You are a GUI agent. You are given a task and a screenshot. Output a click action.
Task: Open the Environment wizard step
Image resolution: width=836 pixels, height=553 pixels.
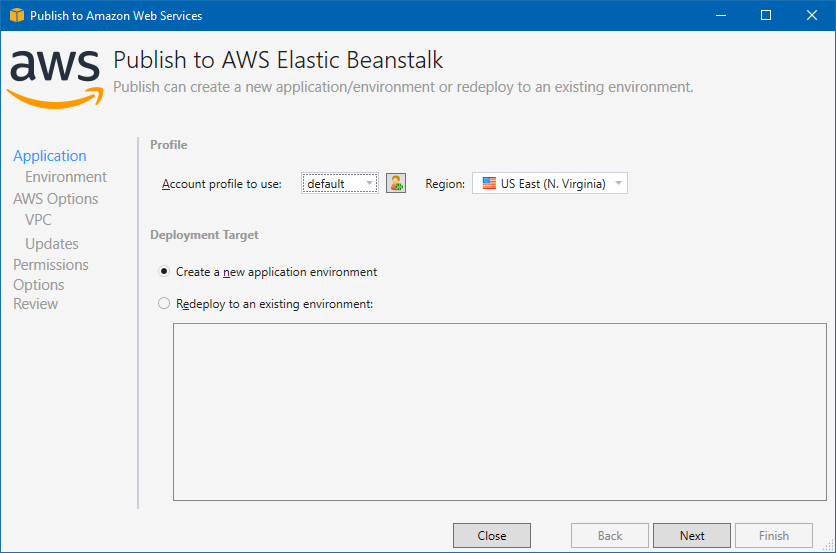pos(66,177)
